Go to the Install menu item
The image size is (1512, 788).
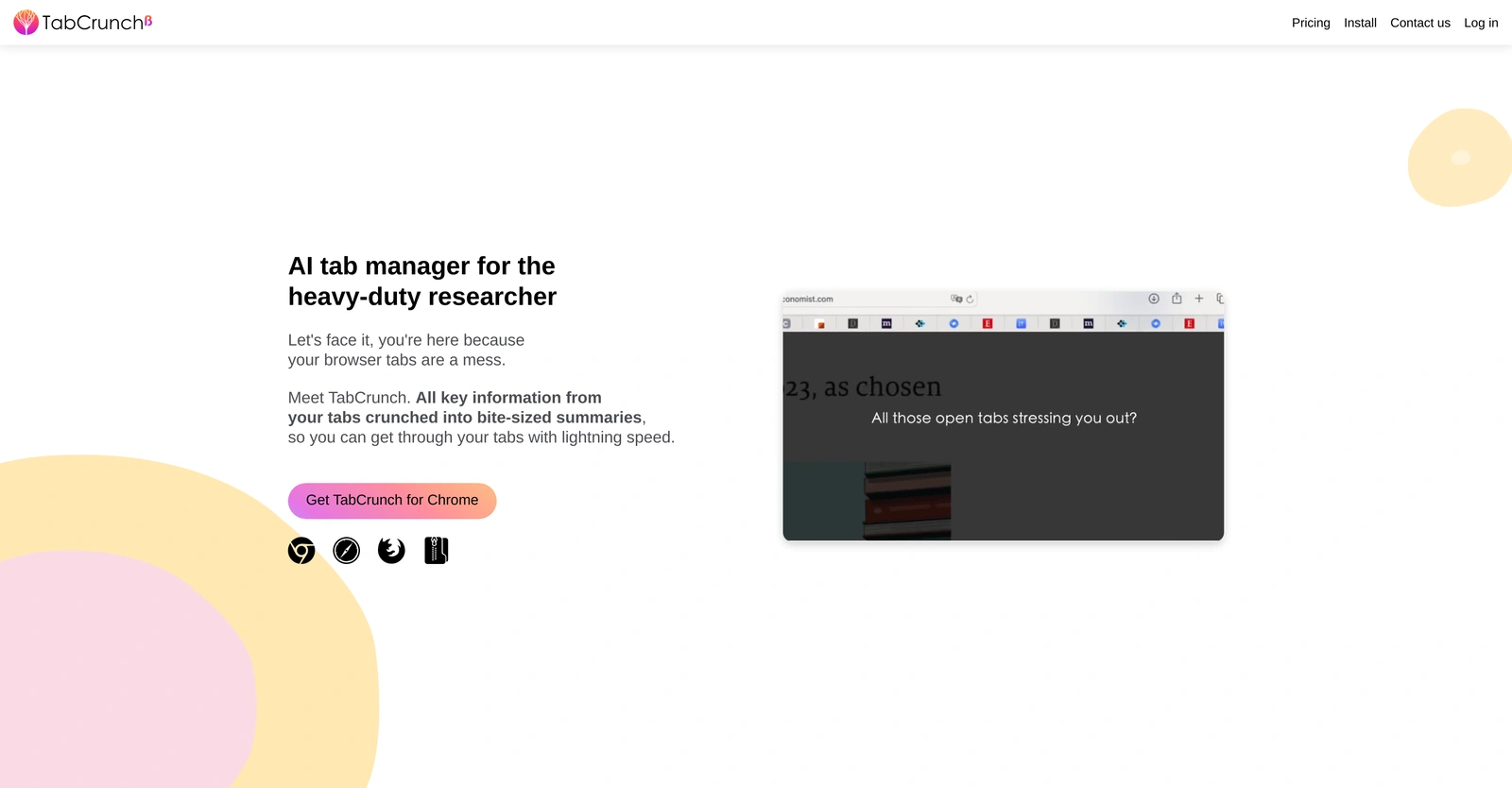1360,23
